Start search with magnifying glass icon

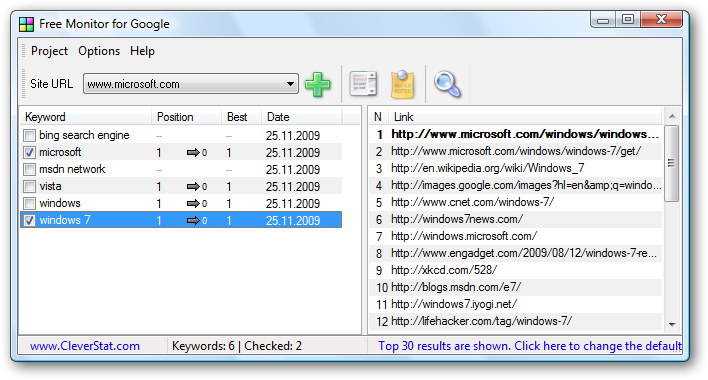[447, 84]
